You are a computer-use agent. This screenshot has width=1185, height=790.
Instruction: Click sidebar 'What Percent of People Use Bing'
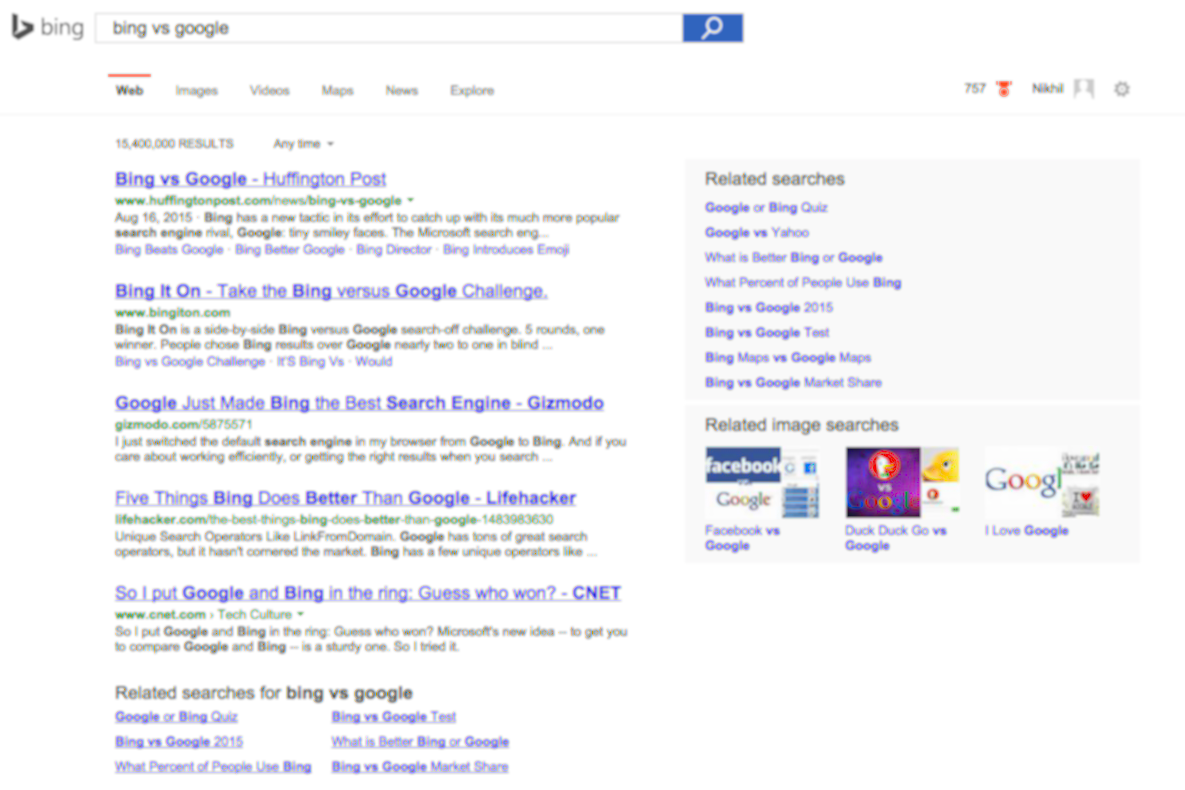pyautogui.click(x=803, y=282)
